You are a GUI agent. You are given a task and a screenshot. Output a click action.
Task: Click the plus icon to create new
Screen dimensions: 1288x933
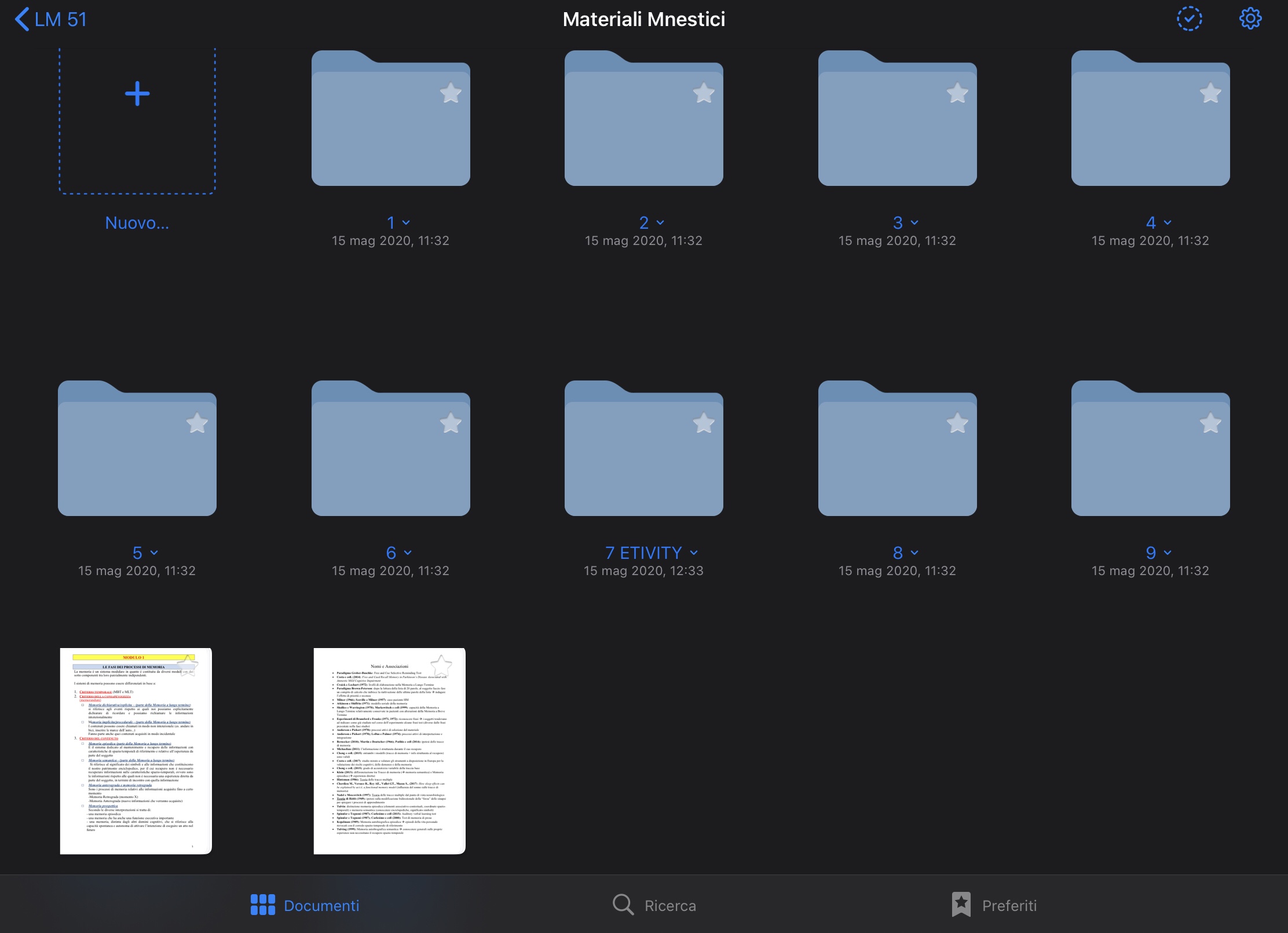point(137,94)
